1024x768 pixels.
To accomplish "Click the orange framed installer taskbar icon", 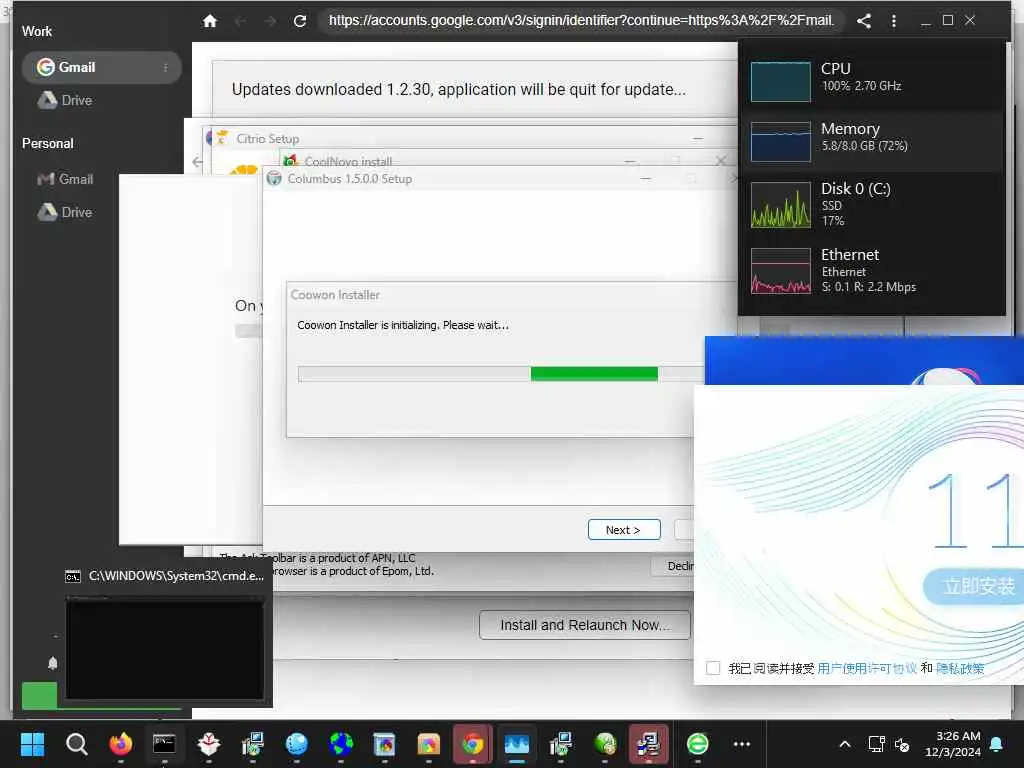I will pos(428,744).
